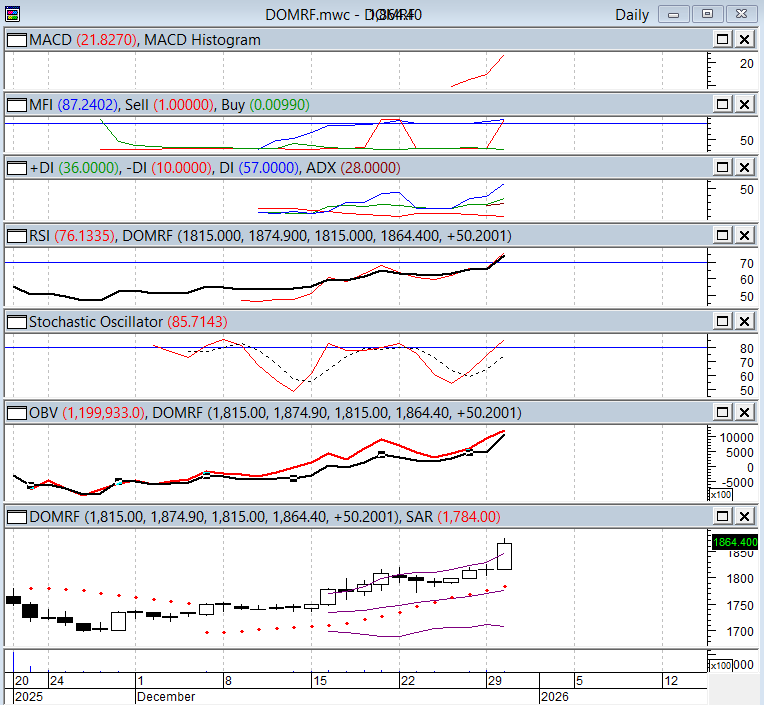Restore the DOMRF.mwc chart window
Viewport: 764px width, 705px height.
pyautogui.click(x=707, y=14)
